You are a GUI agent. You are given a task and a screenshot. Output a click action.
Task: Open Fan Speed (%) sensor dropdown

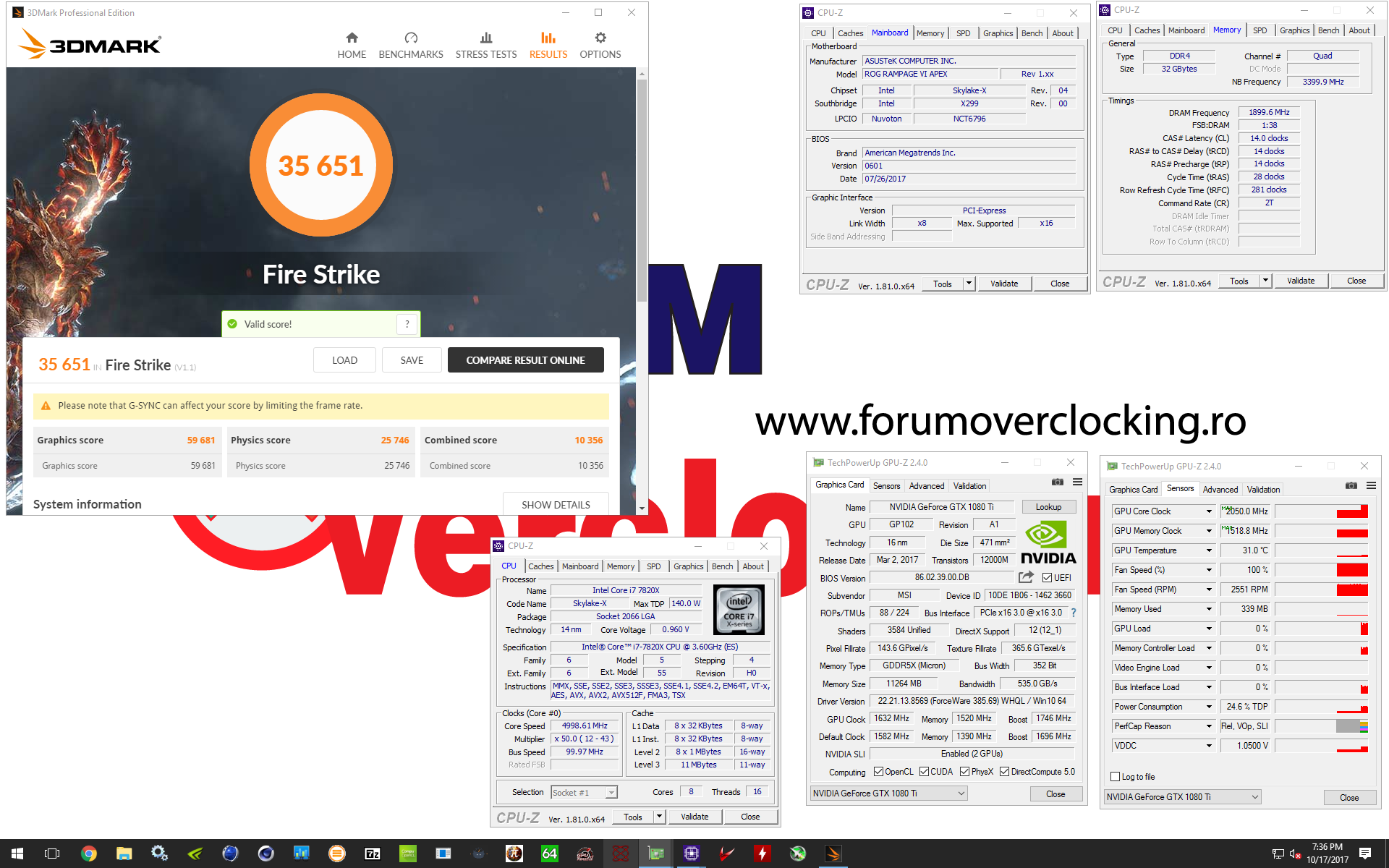[x=1208, y=570]
